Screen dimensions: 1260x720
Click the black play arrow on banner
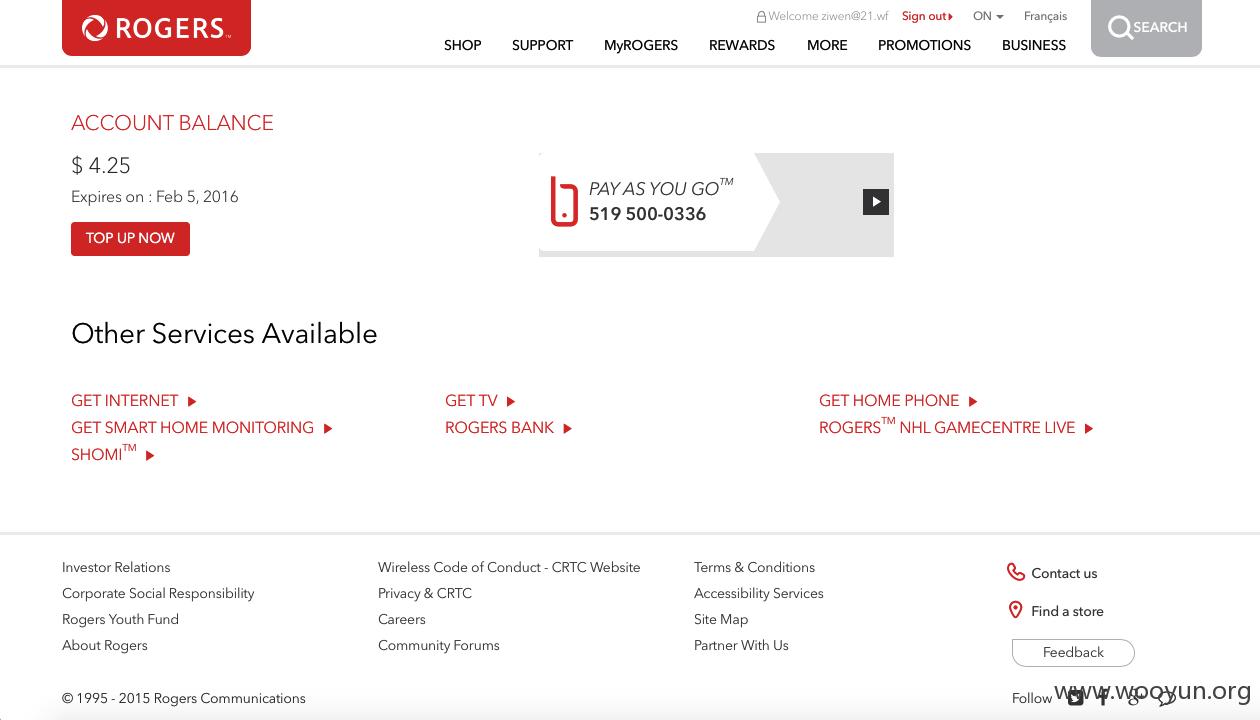(x=876, y=202)
